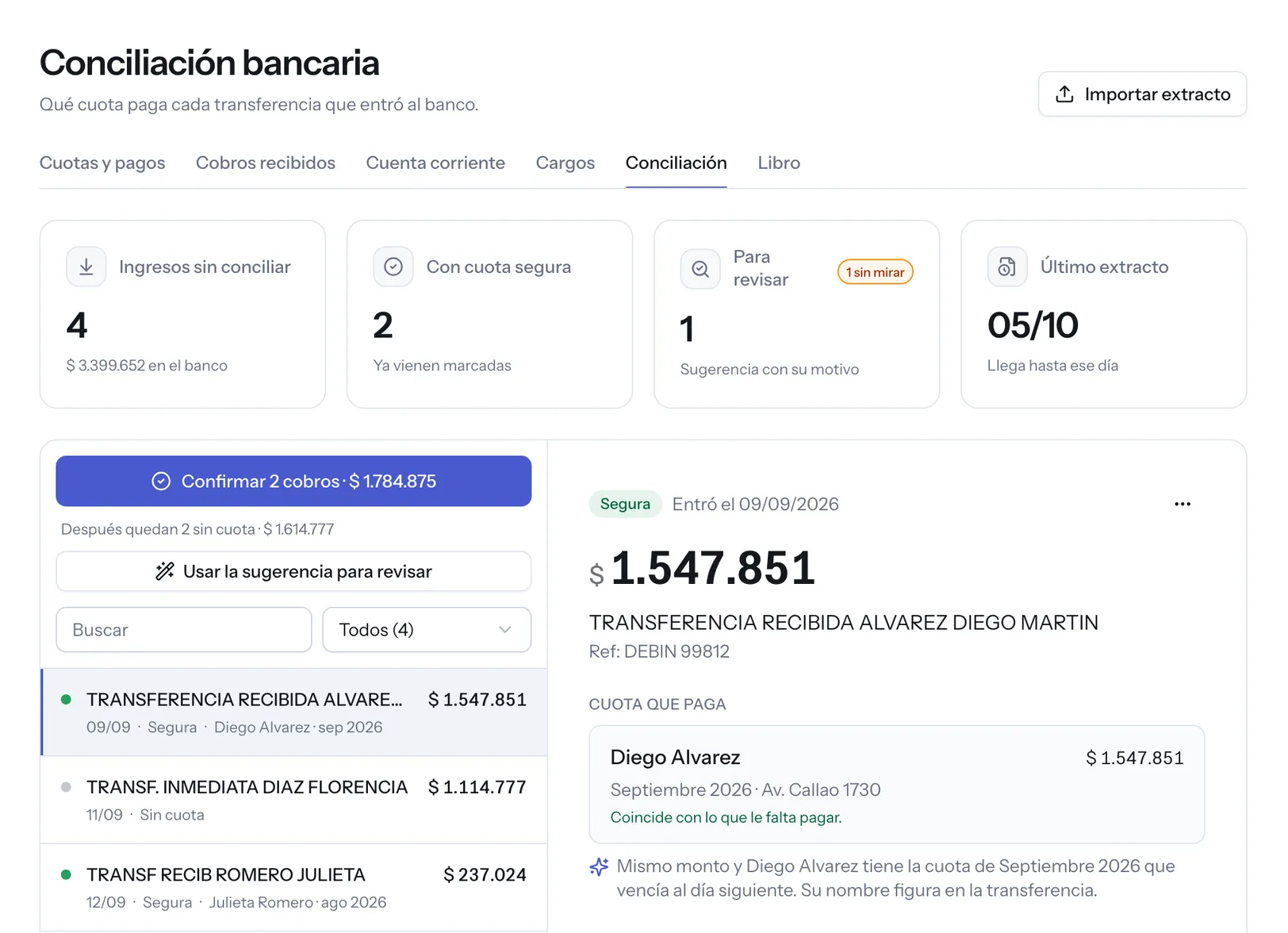Click the check-circle icon on Con cuota segura card
This screenshot has width=1288, height=933.
tap(393, 267)
